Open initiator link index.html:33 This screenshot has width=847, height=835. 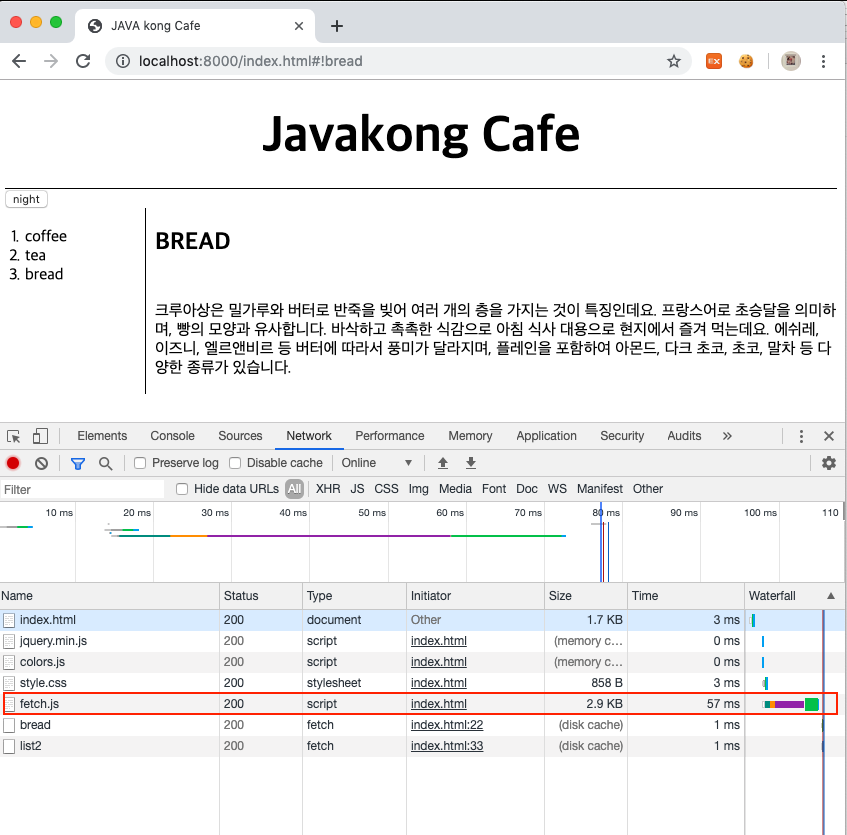tap(447, 746)
